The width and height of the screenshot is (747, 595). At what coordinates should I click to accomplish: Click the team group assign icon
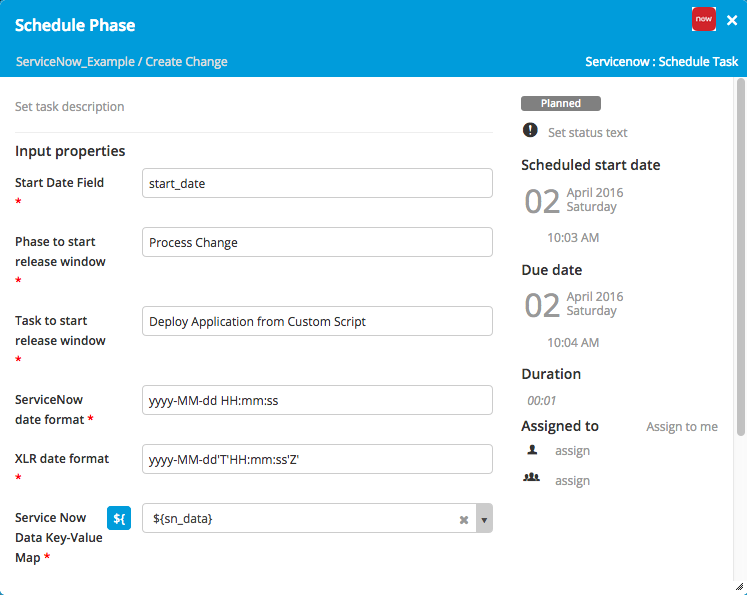(x=532, y=477)
